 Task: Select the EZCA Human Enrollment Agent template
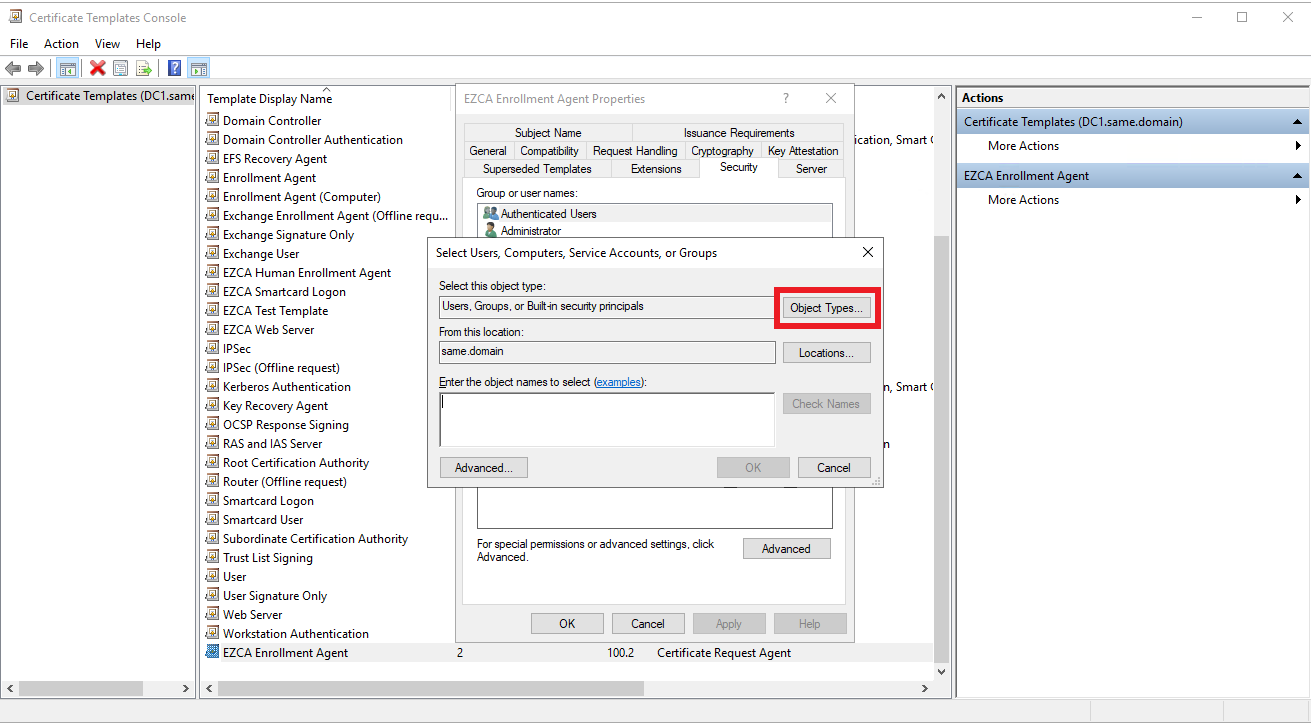tap(307, 272)
